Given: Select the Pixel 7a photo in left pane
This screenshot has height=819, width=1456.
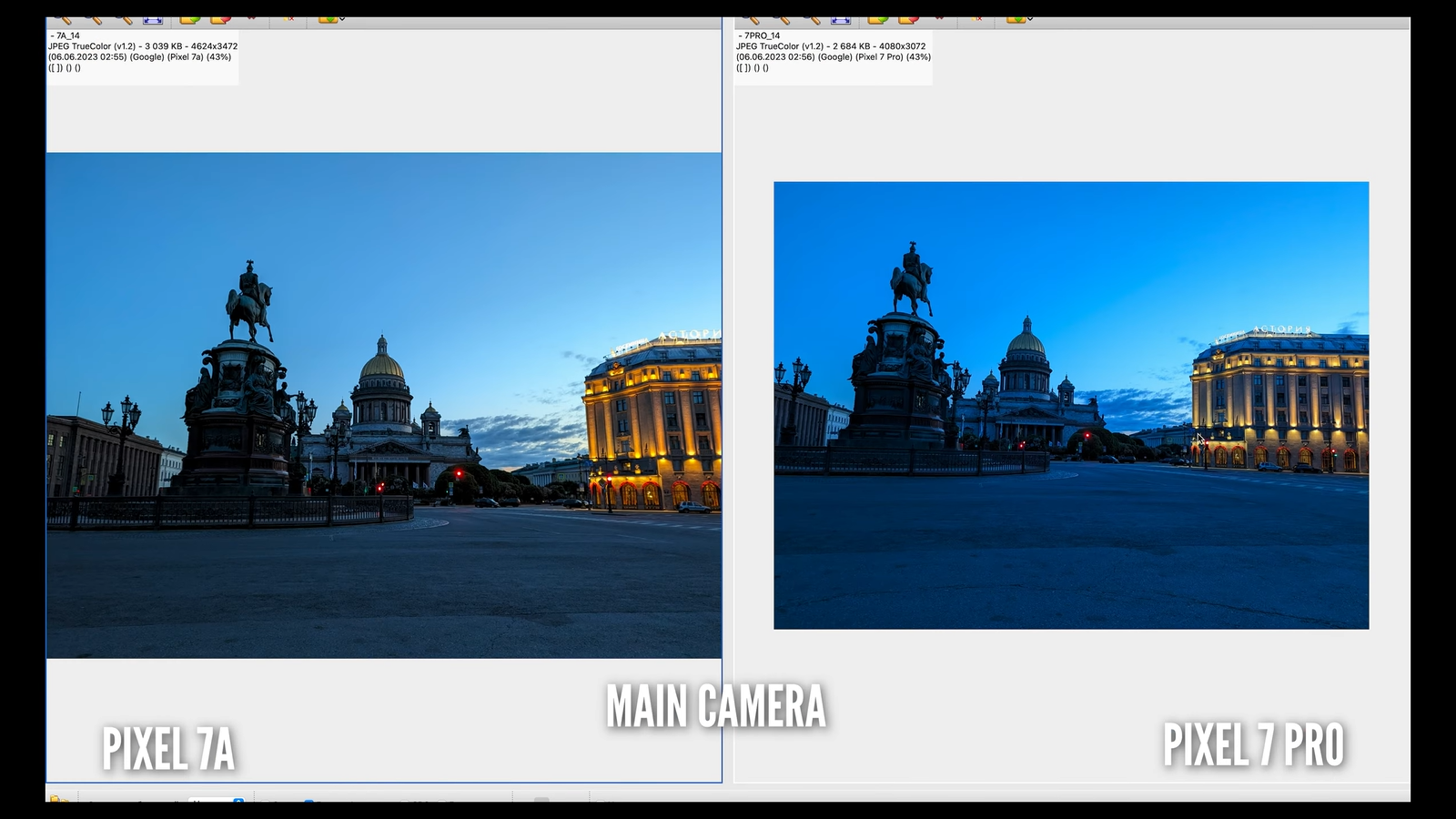Looking at the screenshot, I should click(383, 405).
